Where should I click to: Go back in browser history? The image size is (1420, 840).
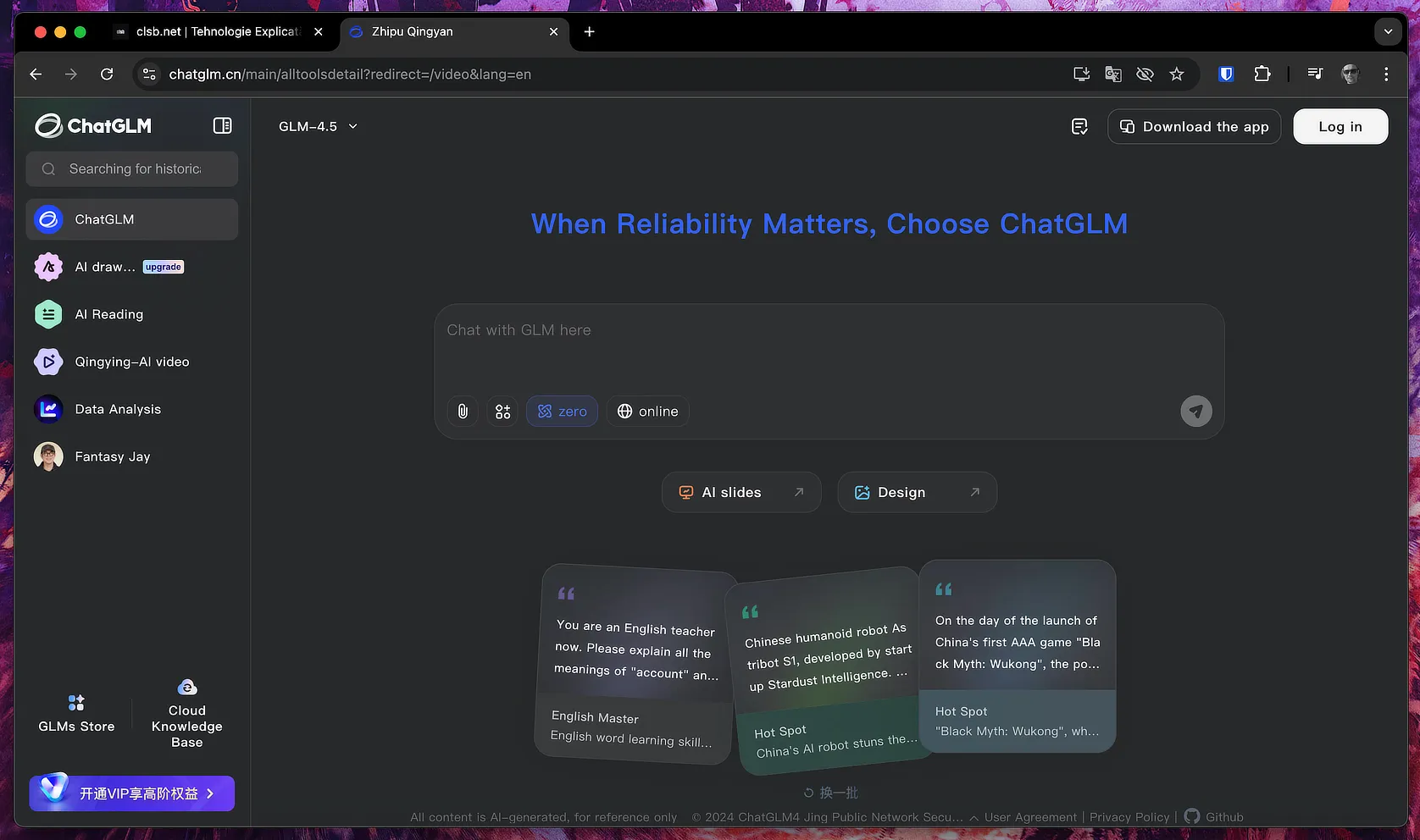click(x=36, y=75)
